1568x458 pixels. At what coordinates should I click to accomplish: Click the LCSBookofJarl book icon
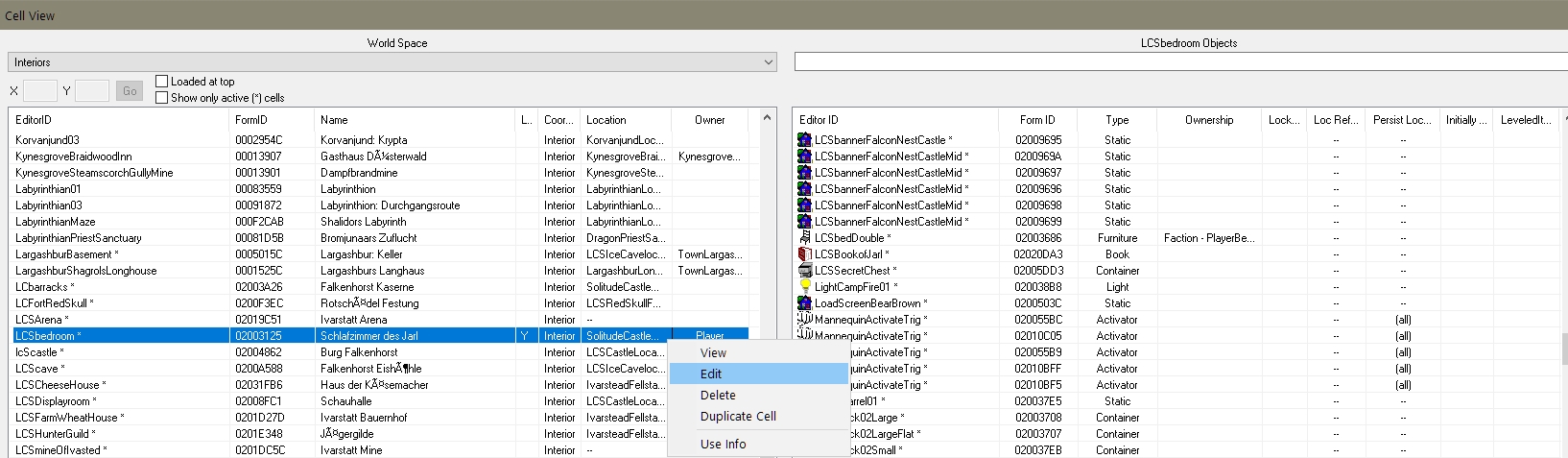(804, 254)
